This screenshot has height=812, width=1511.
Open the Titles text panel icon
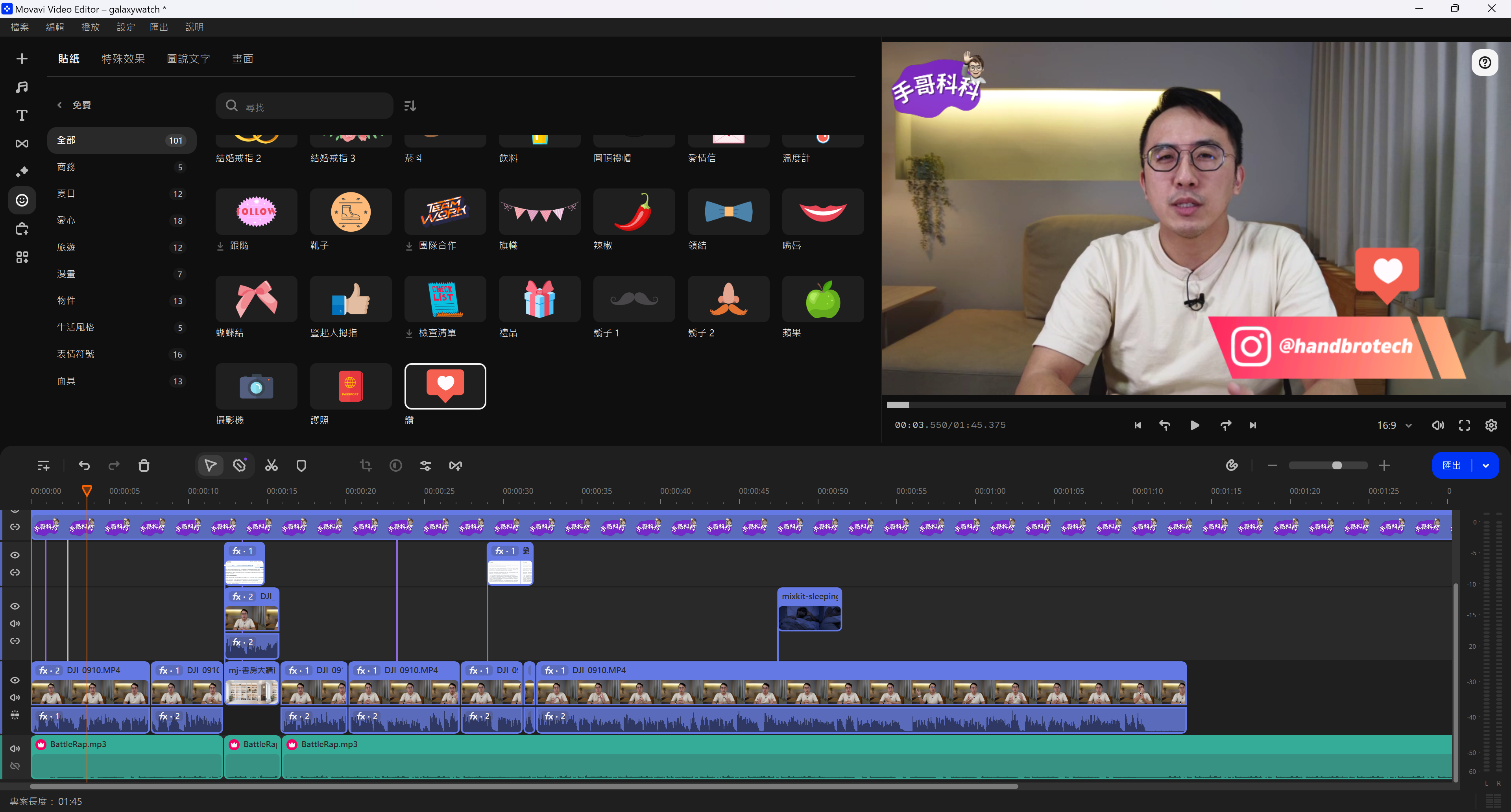22,115
